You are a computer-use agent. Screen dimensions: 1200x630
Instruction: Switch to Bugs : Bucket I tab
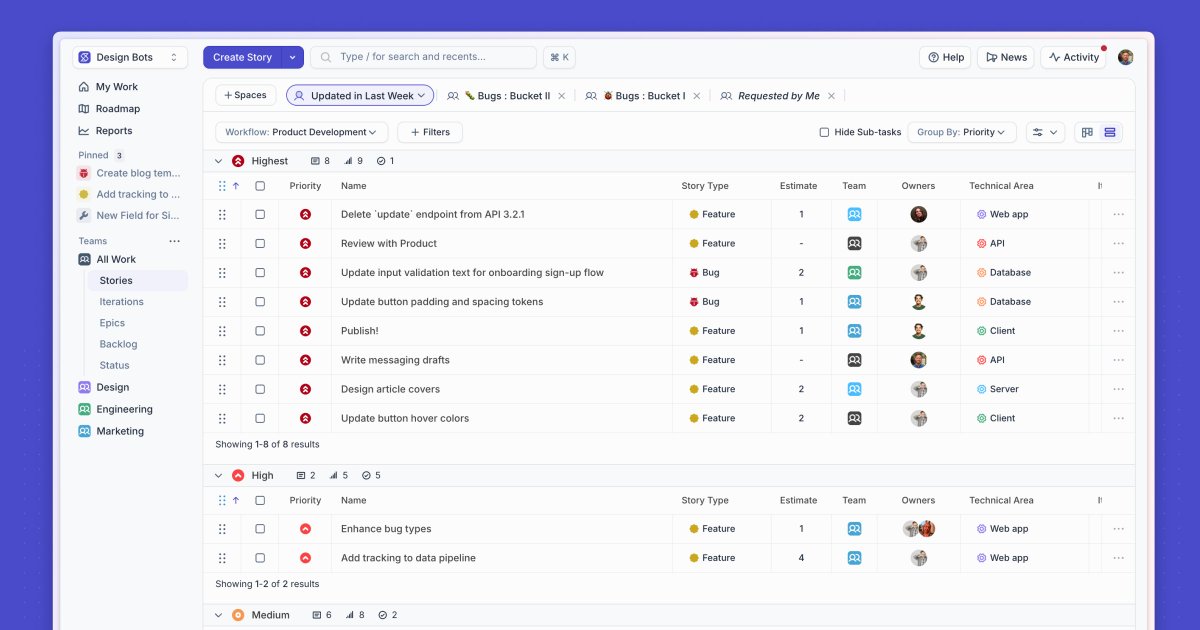[x=637, y=96]
